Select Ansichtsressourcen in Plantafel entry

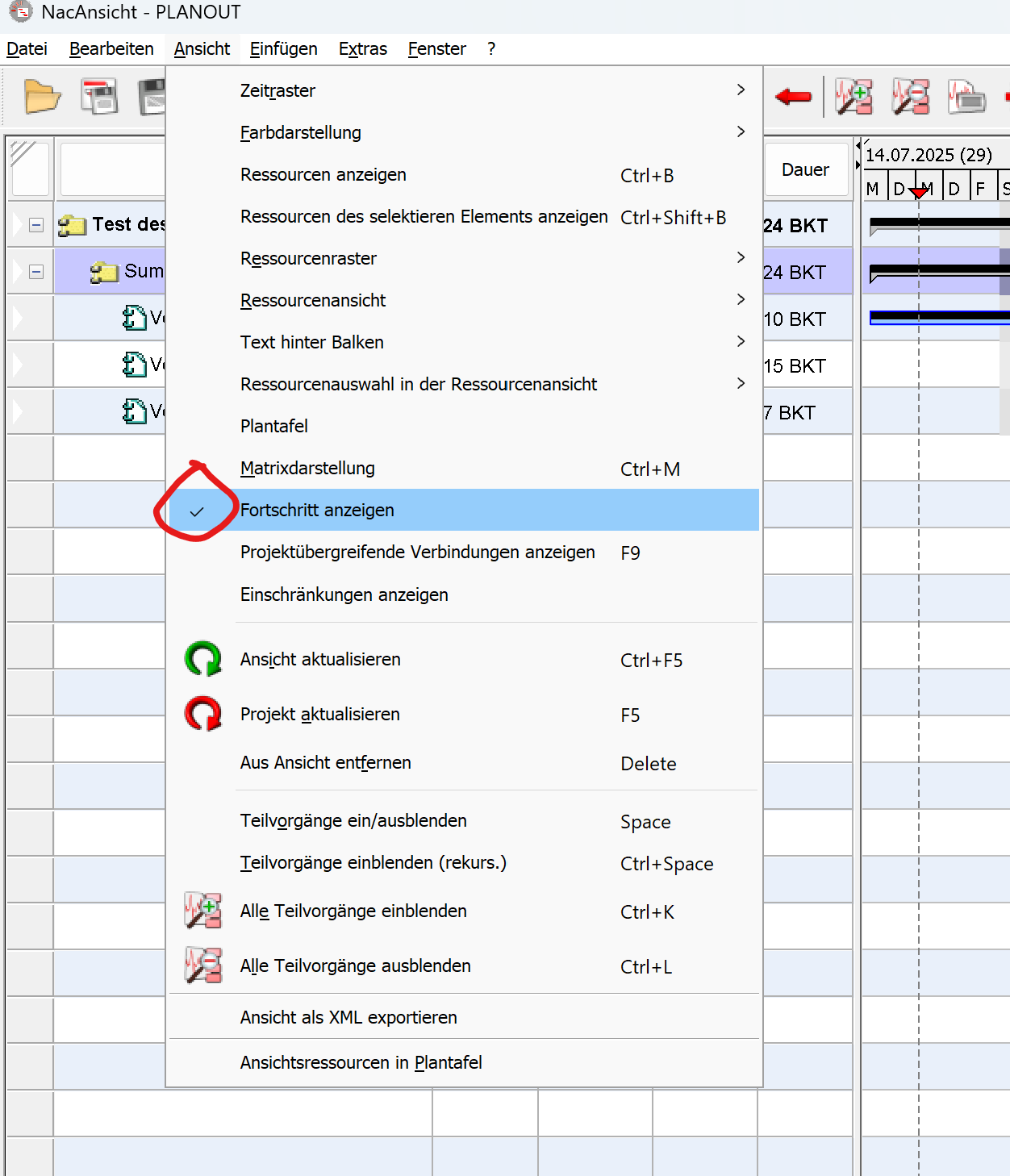click(464, 1062)
